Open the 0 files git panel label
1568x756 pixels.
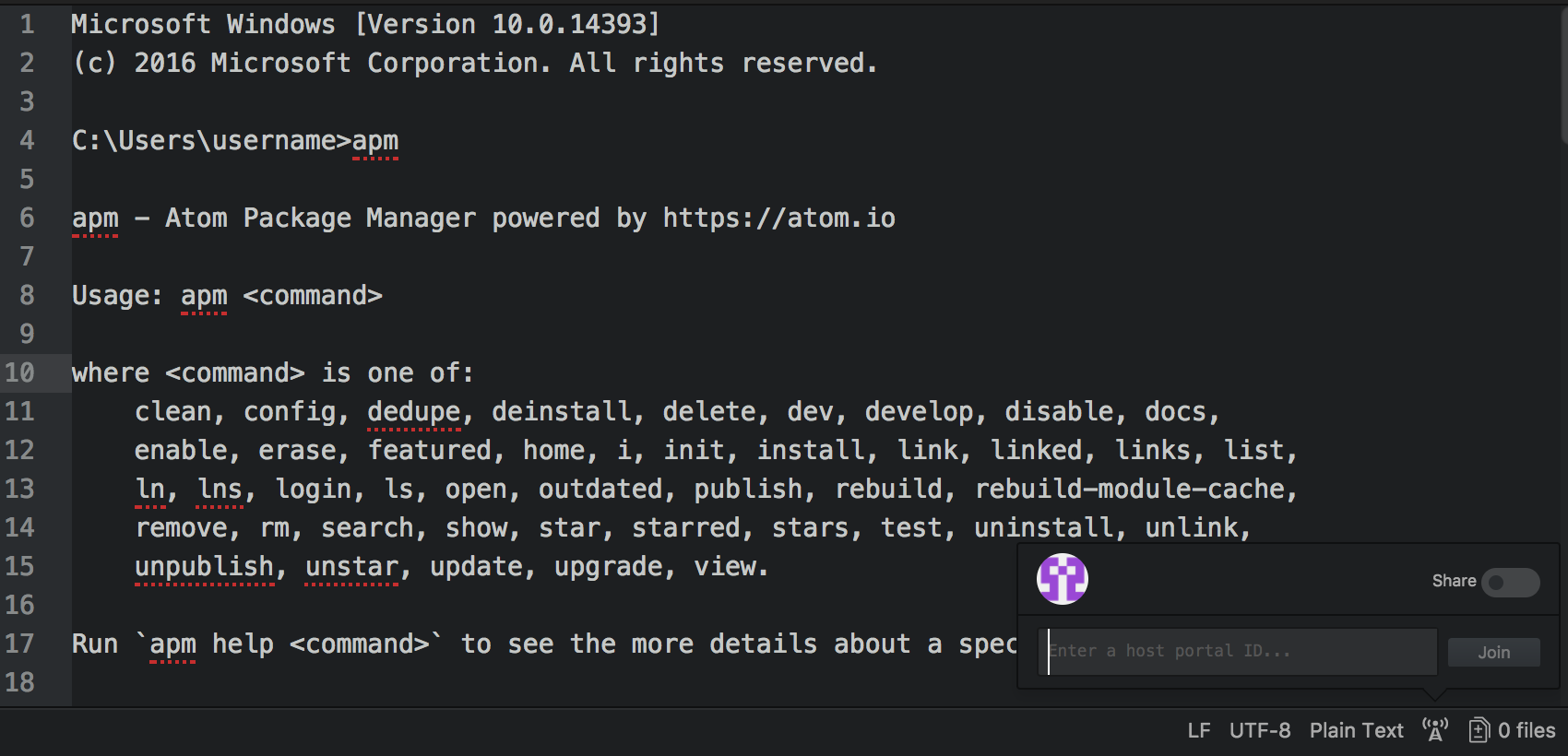(1526, 730)
